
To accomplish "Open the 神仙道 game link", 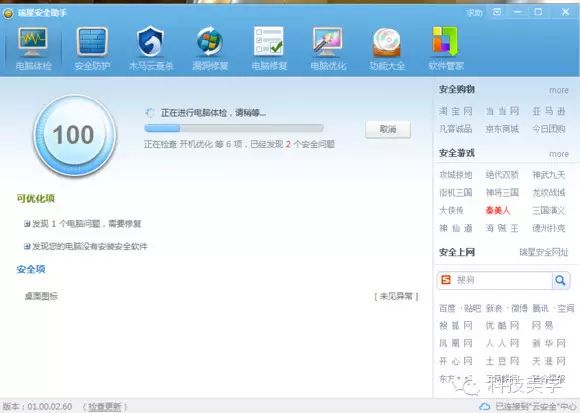I will click(x=456, y=228).
